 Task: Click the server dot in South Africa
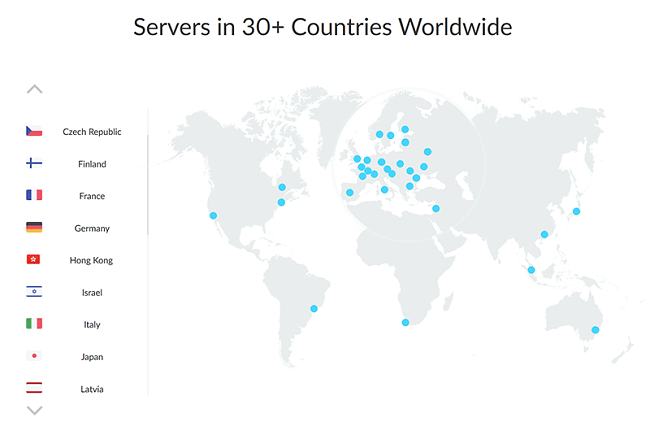pos(405,322)
